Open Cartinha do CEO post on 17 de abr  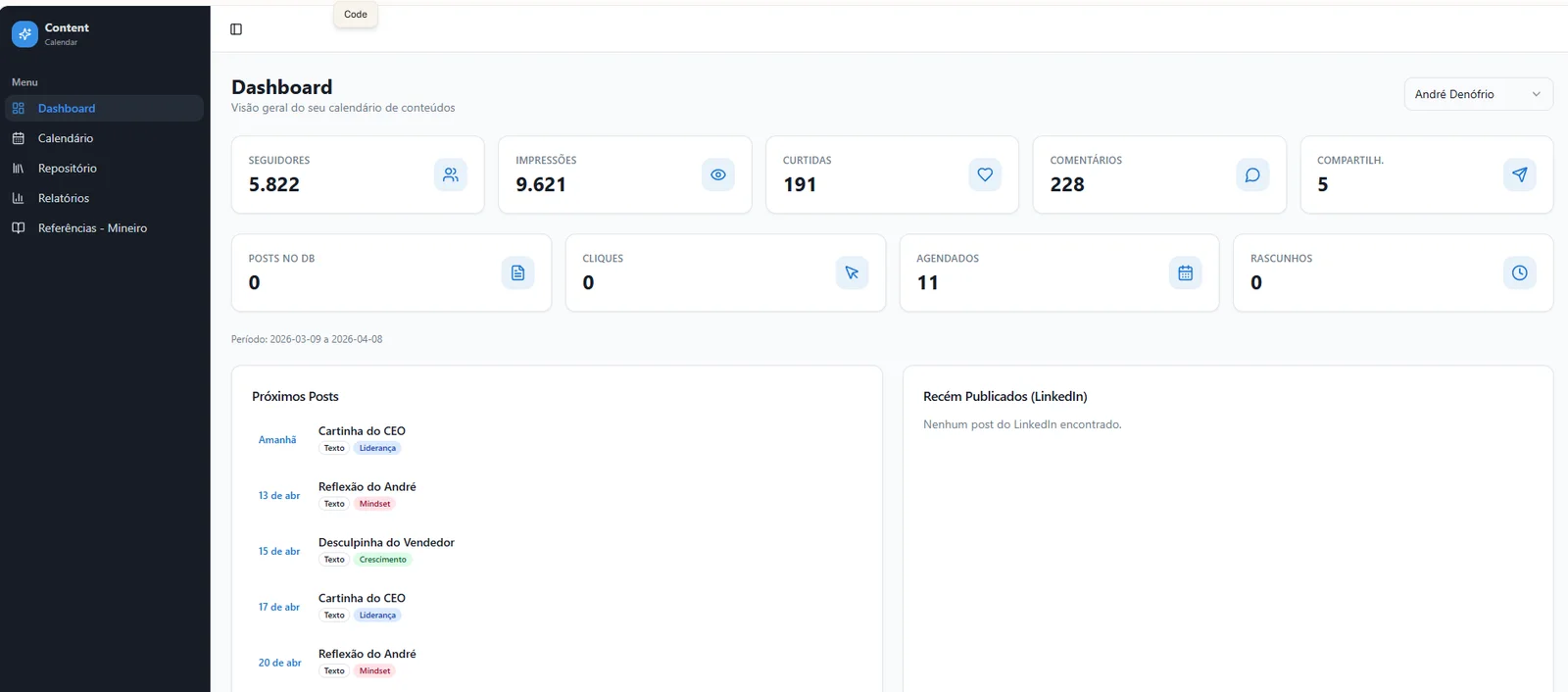557,607
